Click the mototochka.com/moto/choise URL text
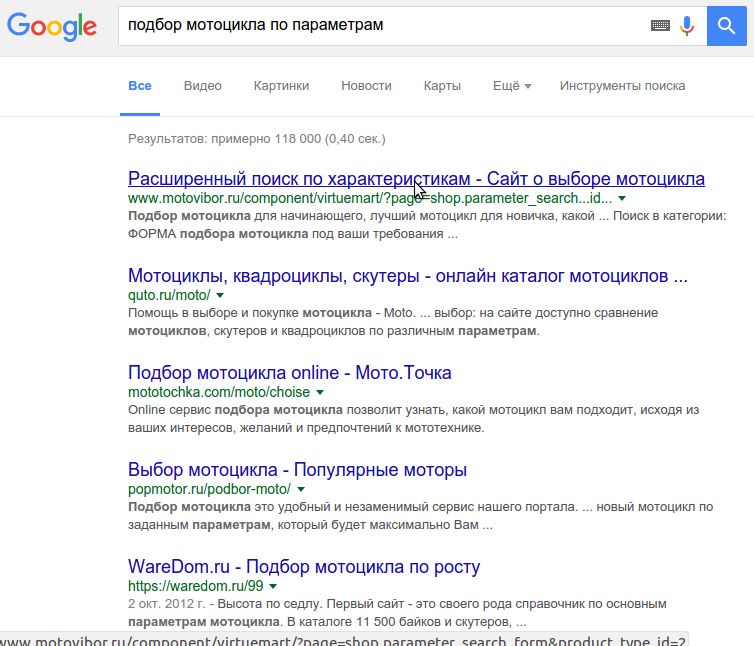This screenshot has width=754, height=646. pos(219,393)
